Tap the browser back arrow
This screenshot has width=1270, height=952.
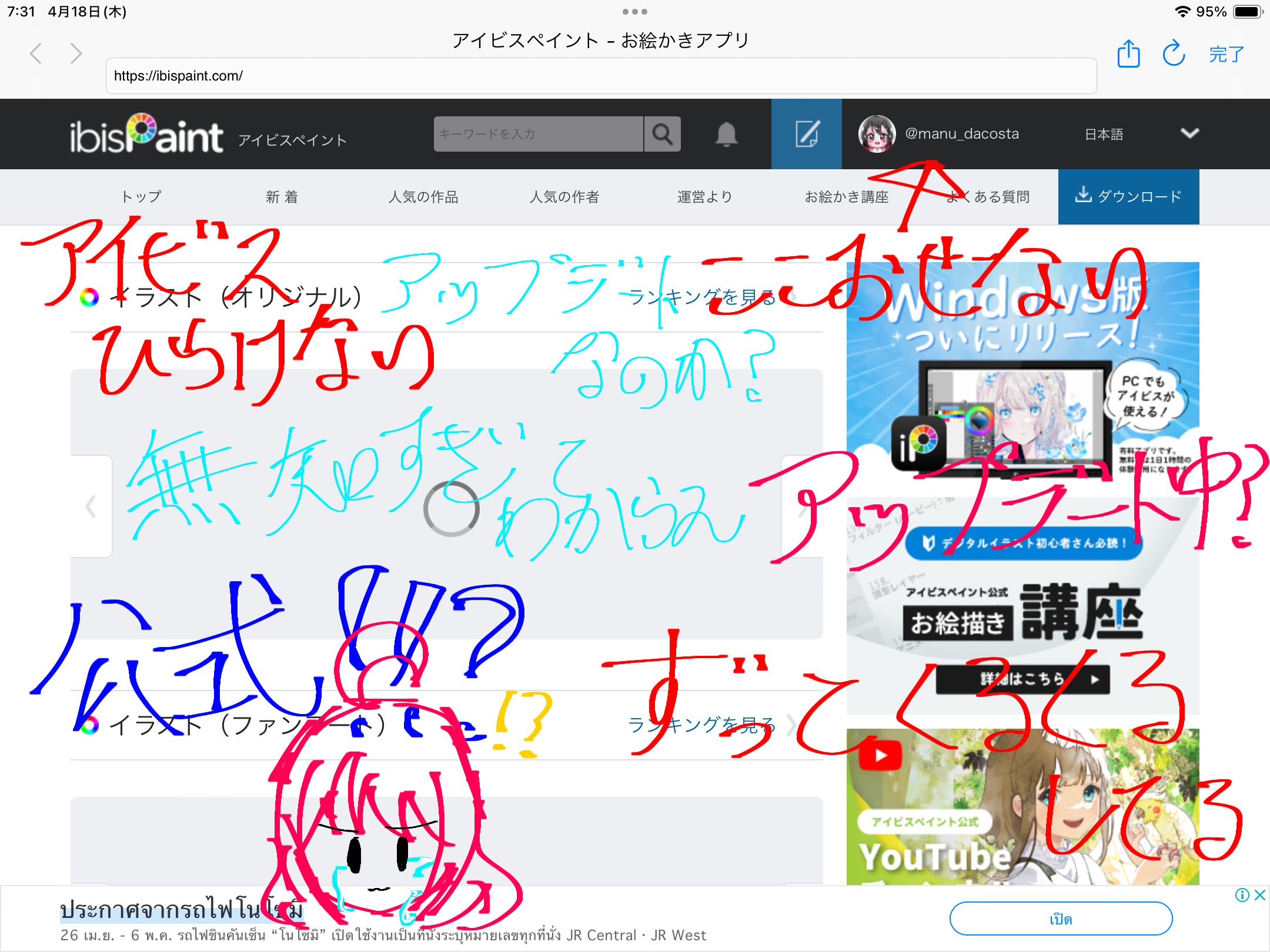tap(36, 53)
